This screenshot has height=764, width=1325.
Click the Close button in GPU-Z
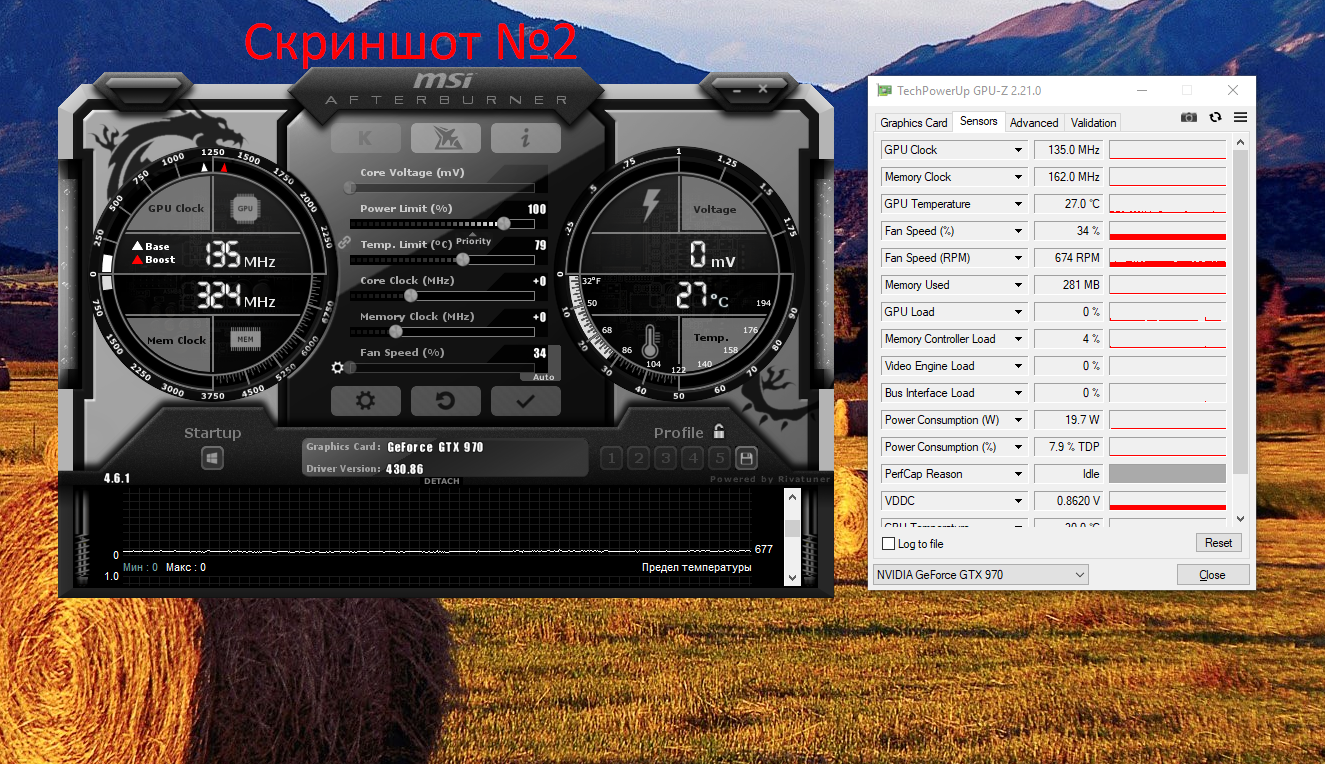pos(1212,575)
